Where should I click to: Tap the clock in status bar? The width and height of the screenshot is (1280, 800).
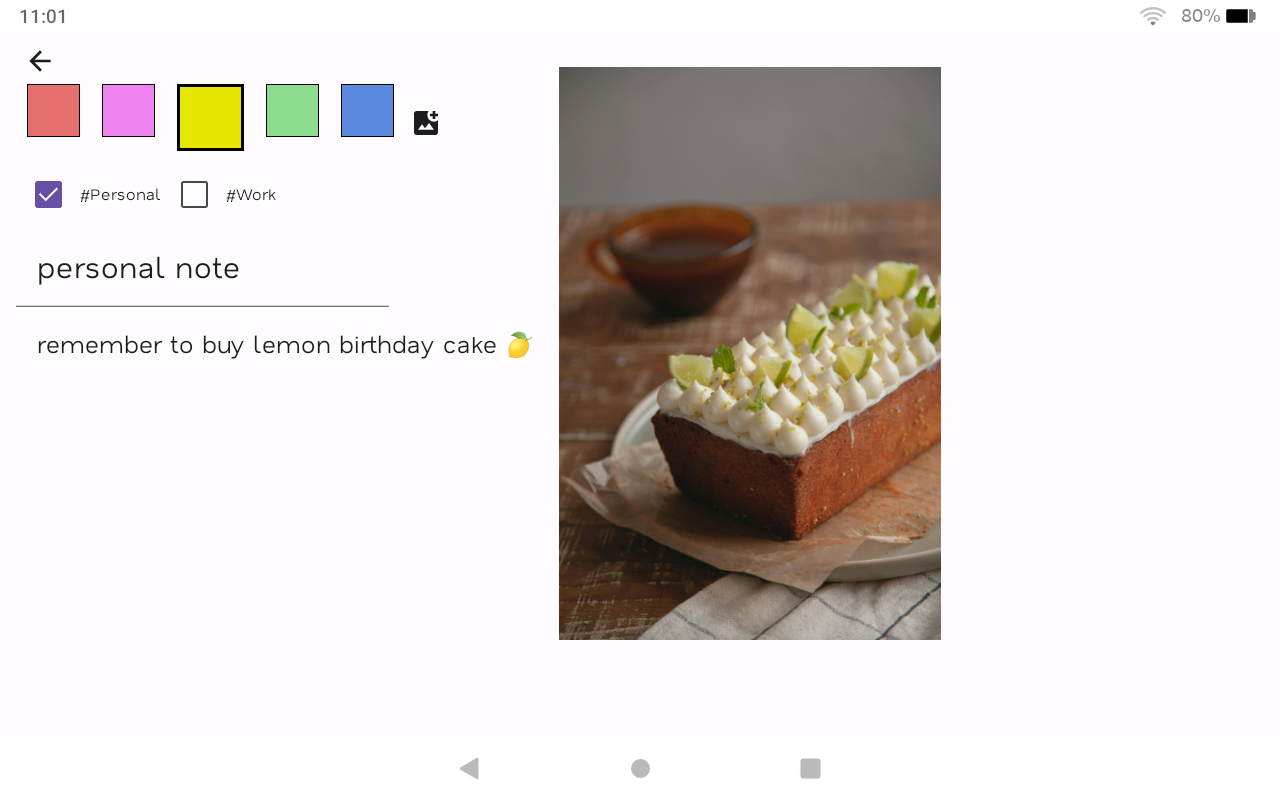coord(43,16)
